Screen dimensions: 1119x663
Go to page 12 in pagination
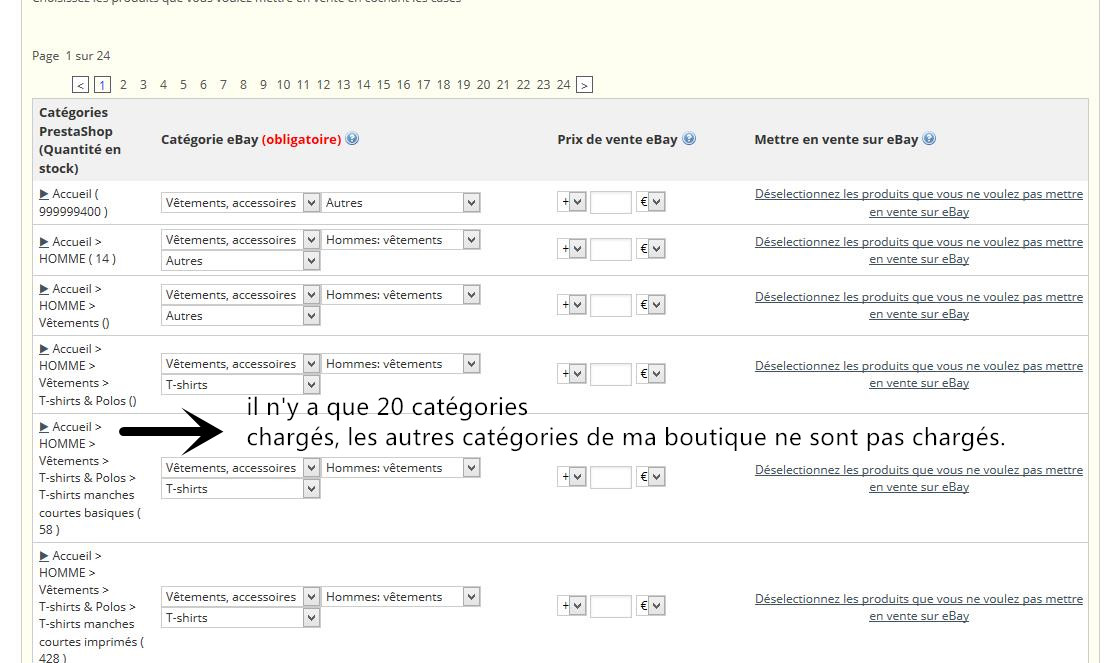click(323, 85)
